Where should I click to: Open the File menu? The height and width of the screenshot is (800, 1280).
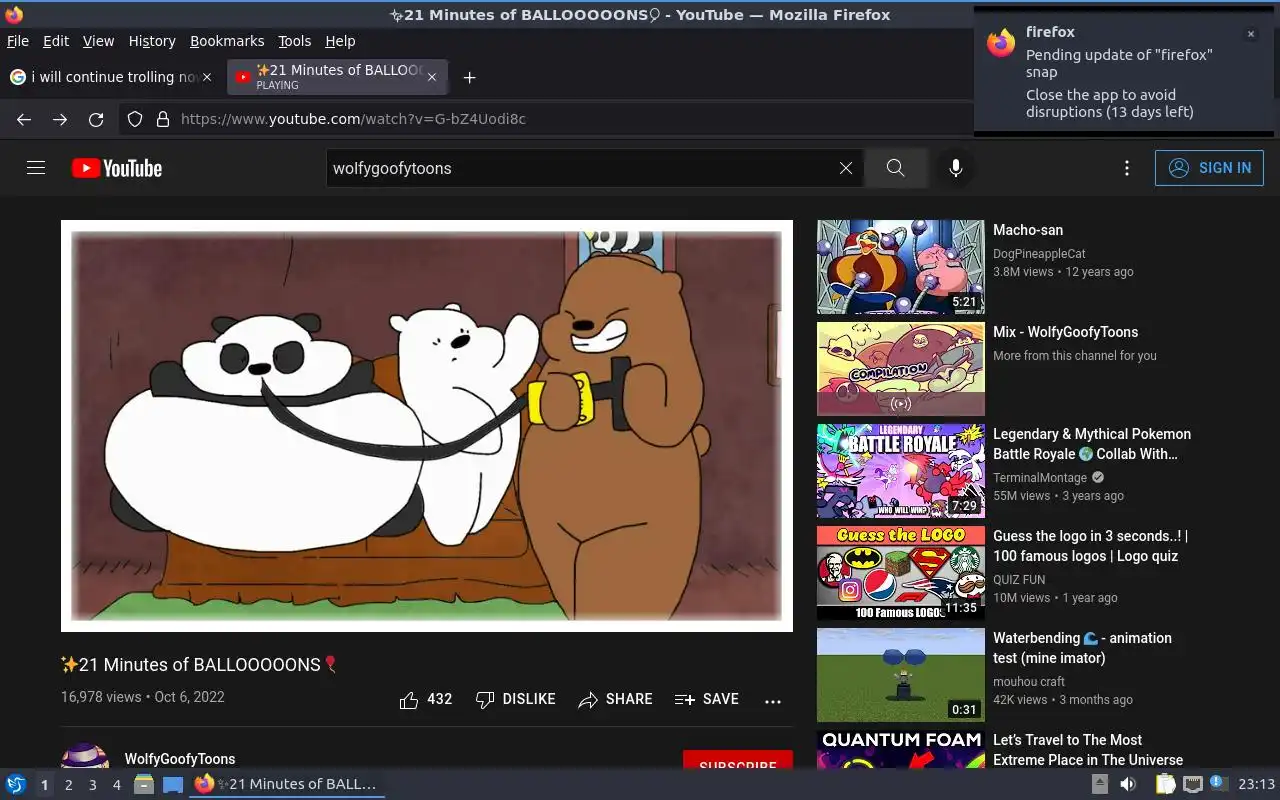pos(18,41)
